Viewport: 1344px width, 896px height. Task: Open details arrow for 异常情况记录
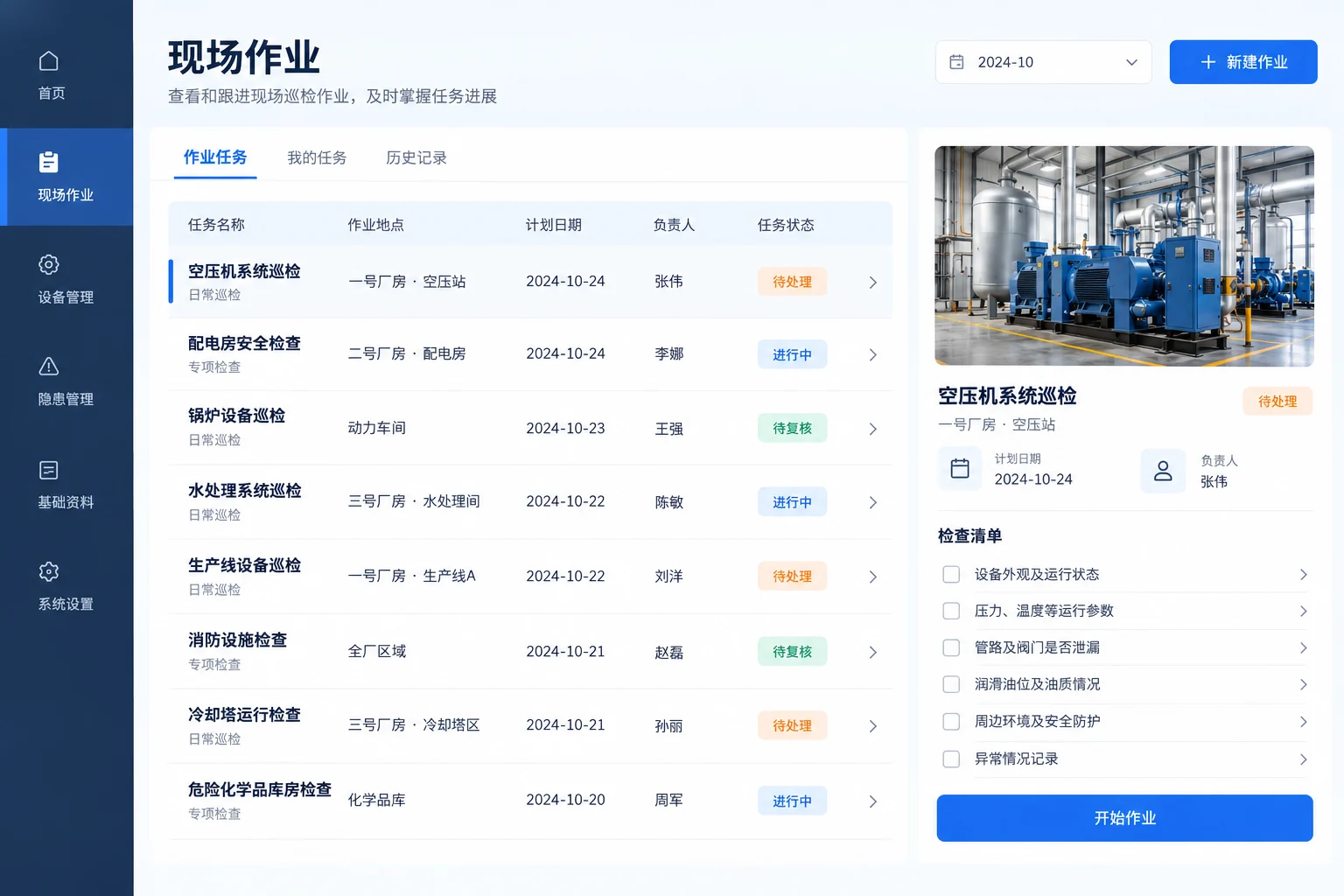tap(1303, 759)
